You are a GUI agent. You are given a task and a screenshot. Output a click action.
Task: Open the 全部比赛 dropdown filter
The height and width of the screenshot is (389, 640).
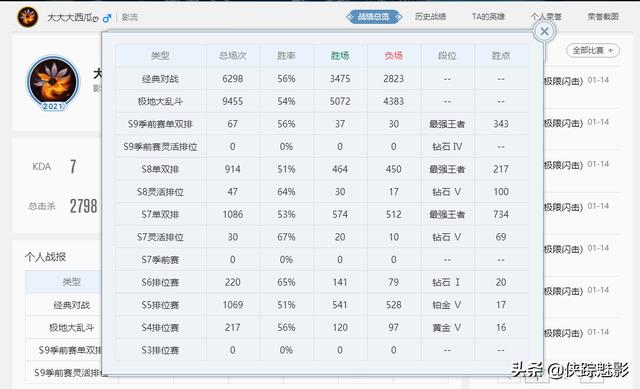click(593, 51)
